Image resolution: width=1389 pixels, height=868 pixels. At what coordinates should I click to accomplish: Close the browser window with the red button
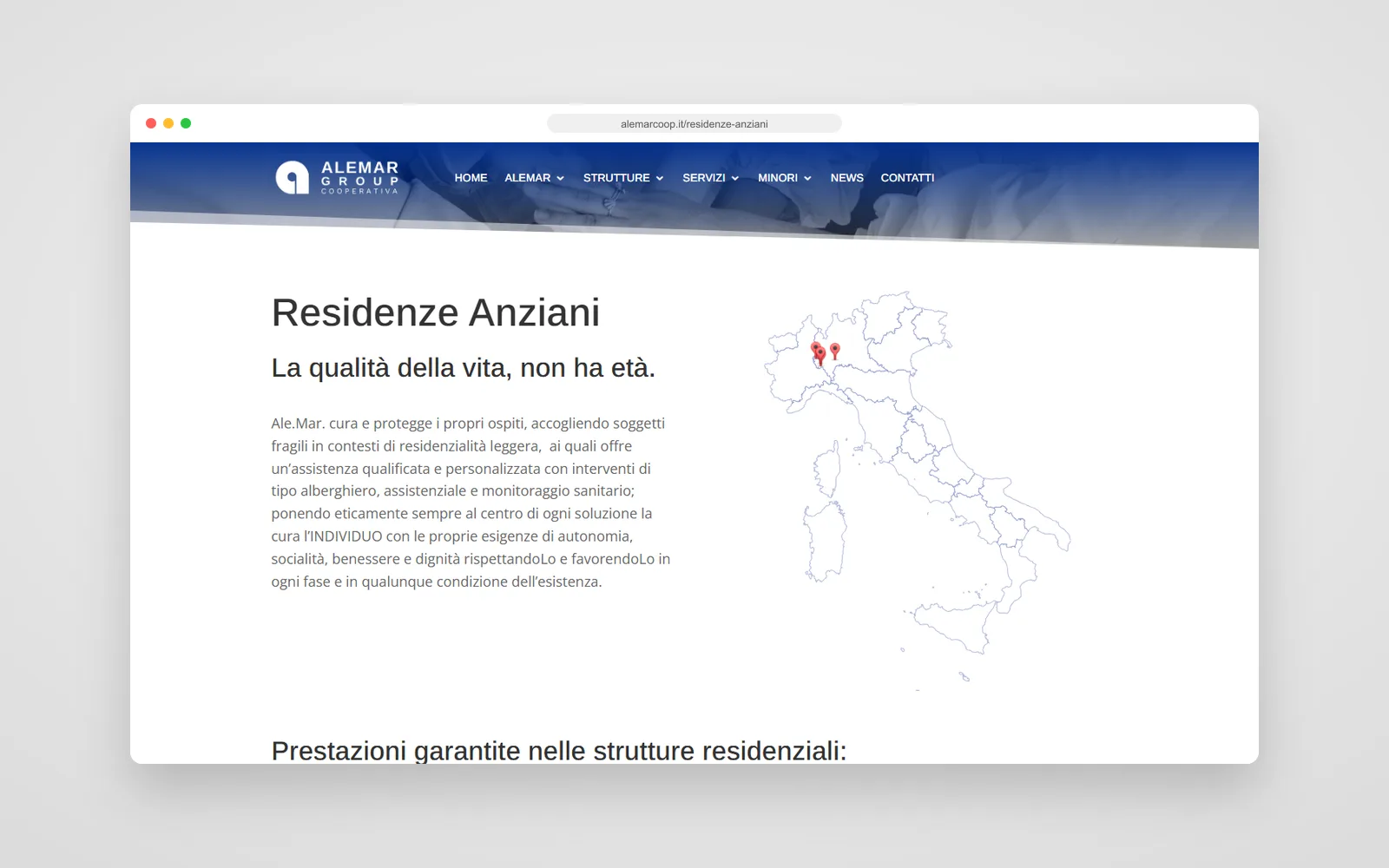[x=151, y=123]
